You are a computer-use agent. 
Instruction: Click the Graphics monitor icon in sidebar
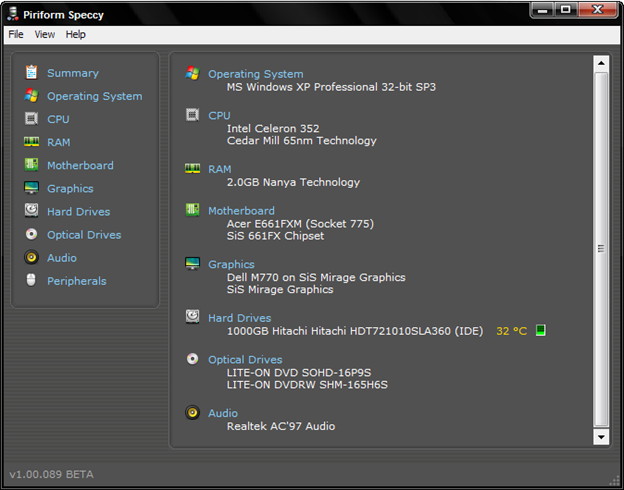point(31,188)
